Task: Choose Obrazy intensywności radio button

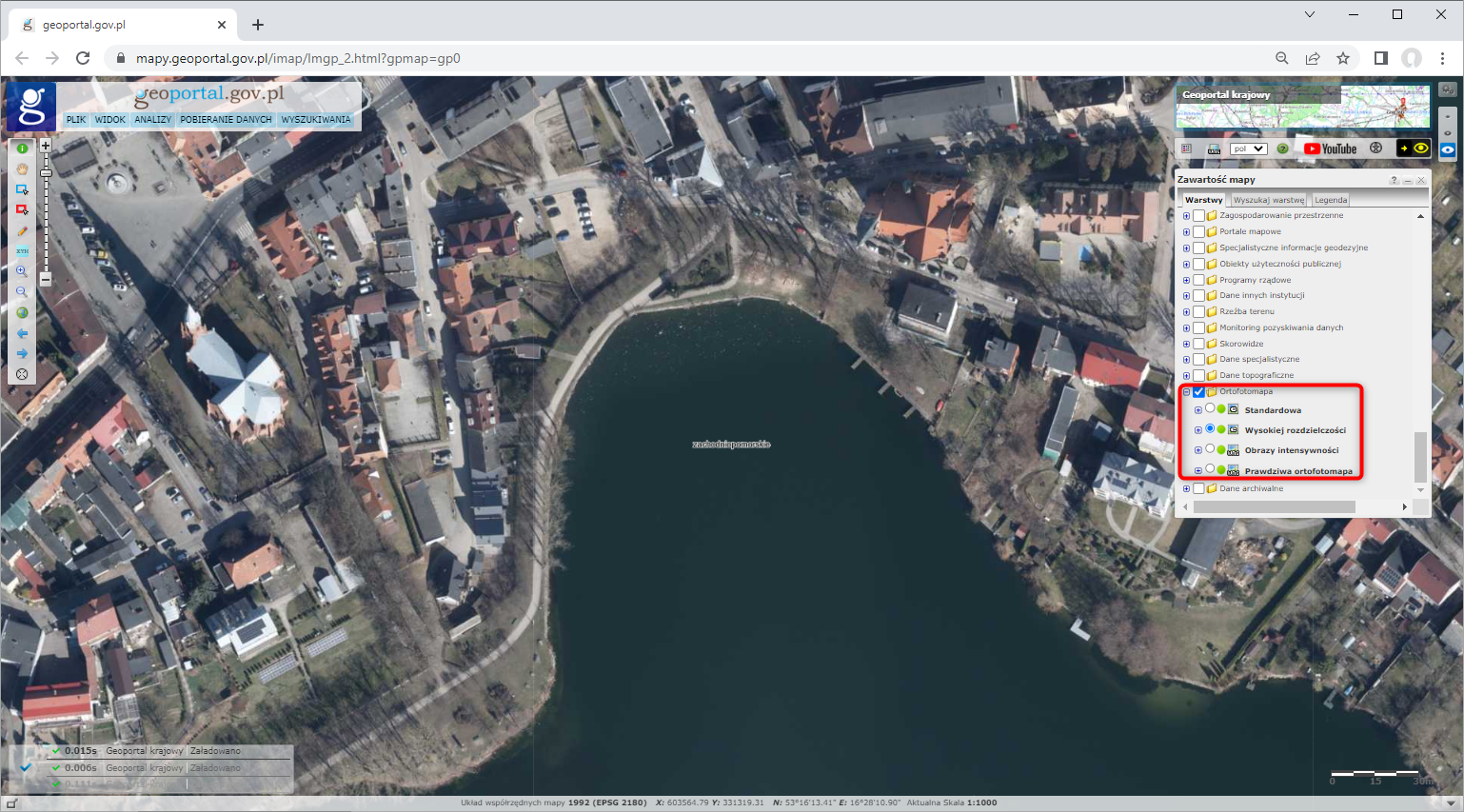Action: [x=1210, y=448]
